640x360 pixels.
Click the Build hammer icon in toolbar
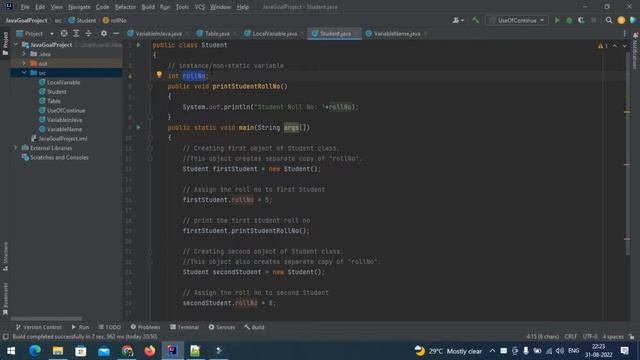(476, 20)
